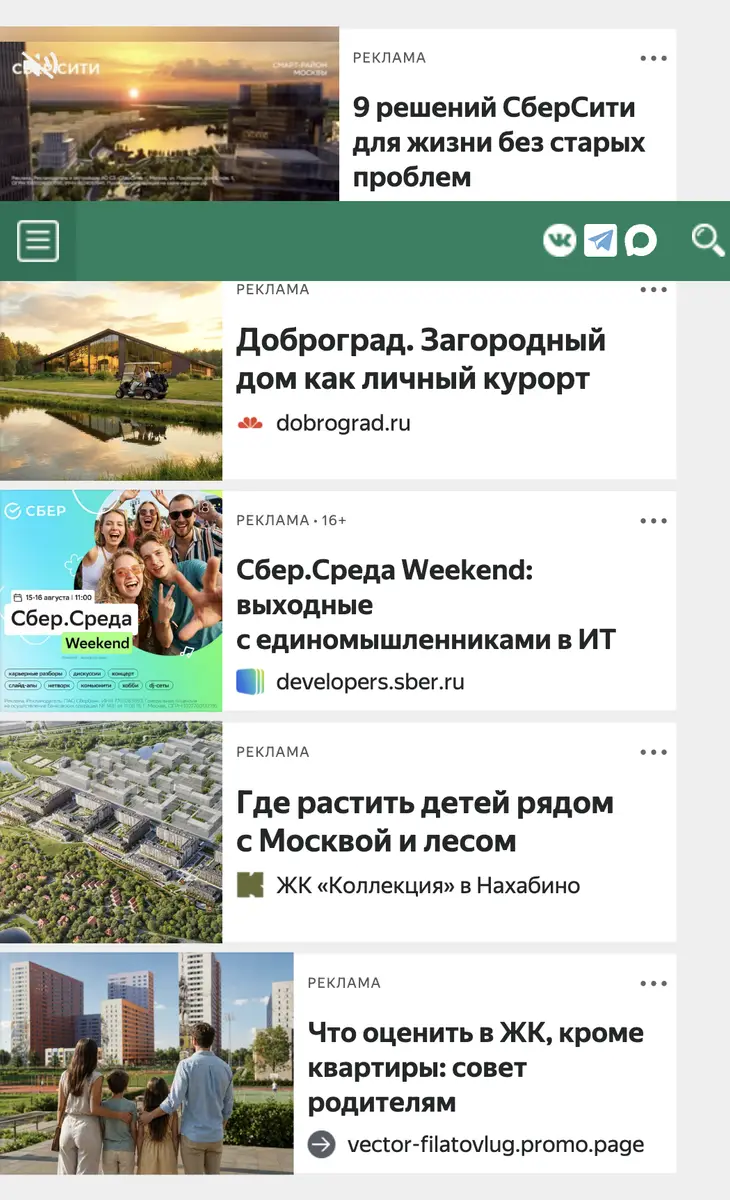Open headline 'Доброград. Загородный дом как личный курорт'
Screen dimensions: 730x1200
tap(421, 359)
